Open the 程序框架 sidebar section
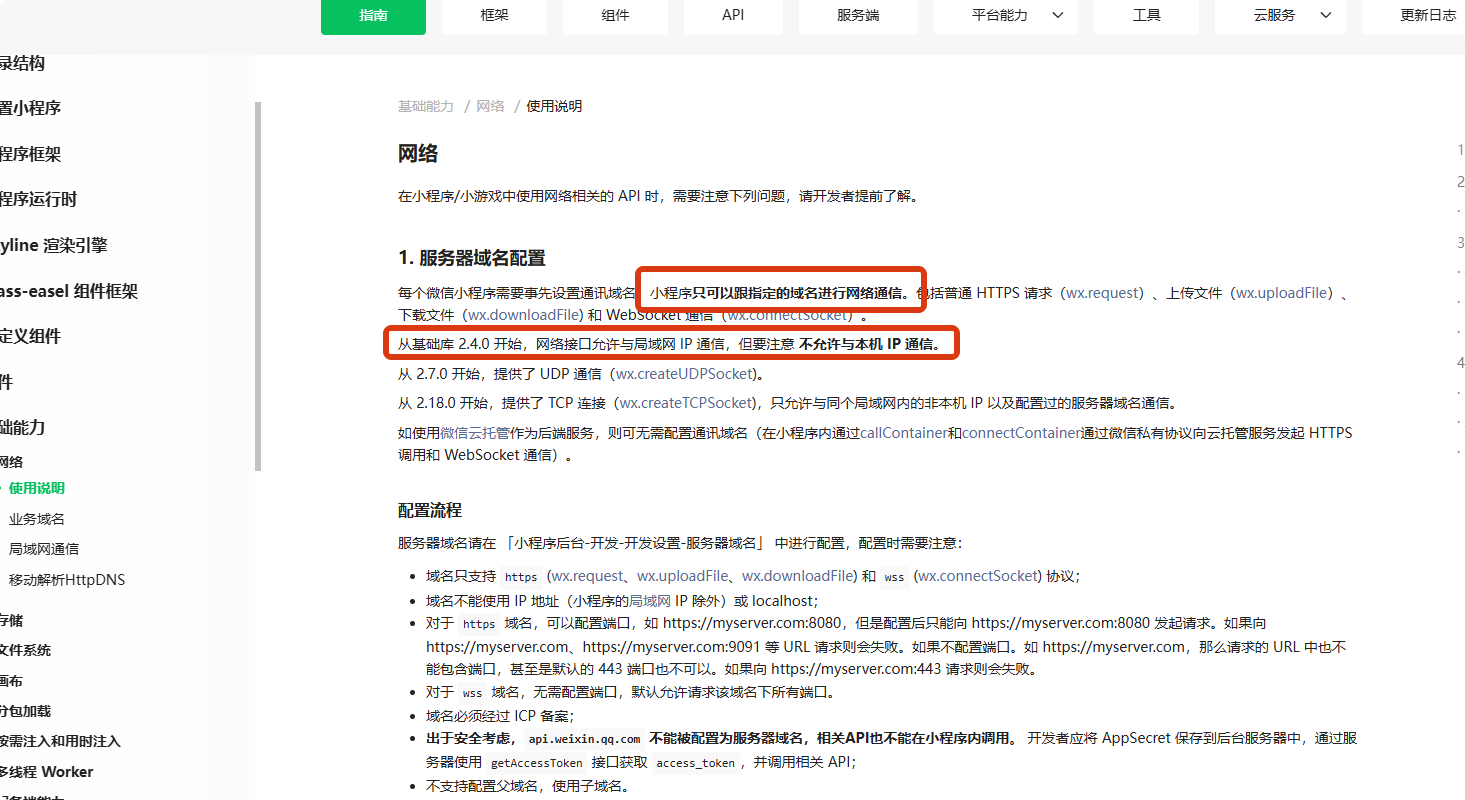 tap(30, 154)
